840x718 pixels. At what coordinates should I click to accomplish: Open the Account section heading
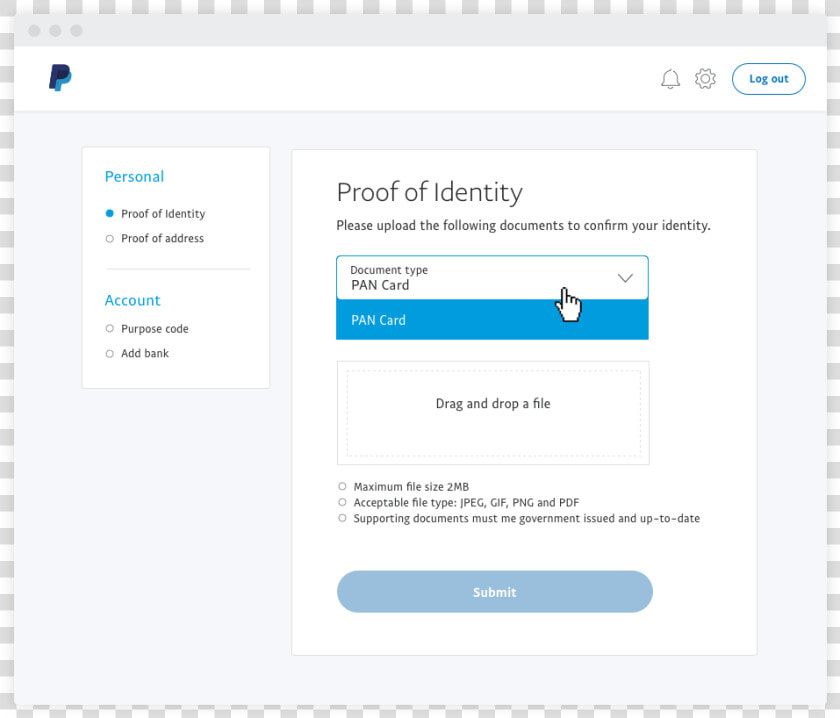point(132,301)
